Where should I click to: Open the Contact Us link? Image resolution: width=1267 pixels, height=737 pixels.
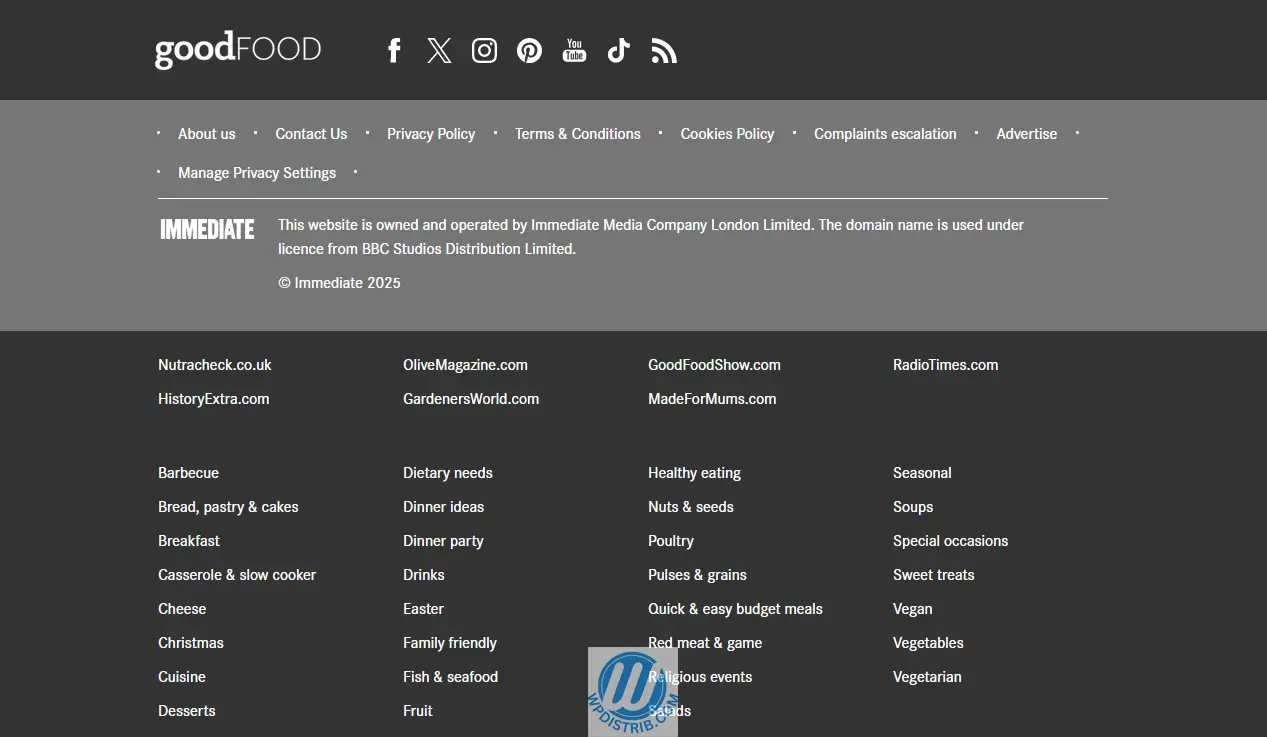[311, 134]
